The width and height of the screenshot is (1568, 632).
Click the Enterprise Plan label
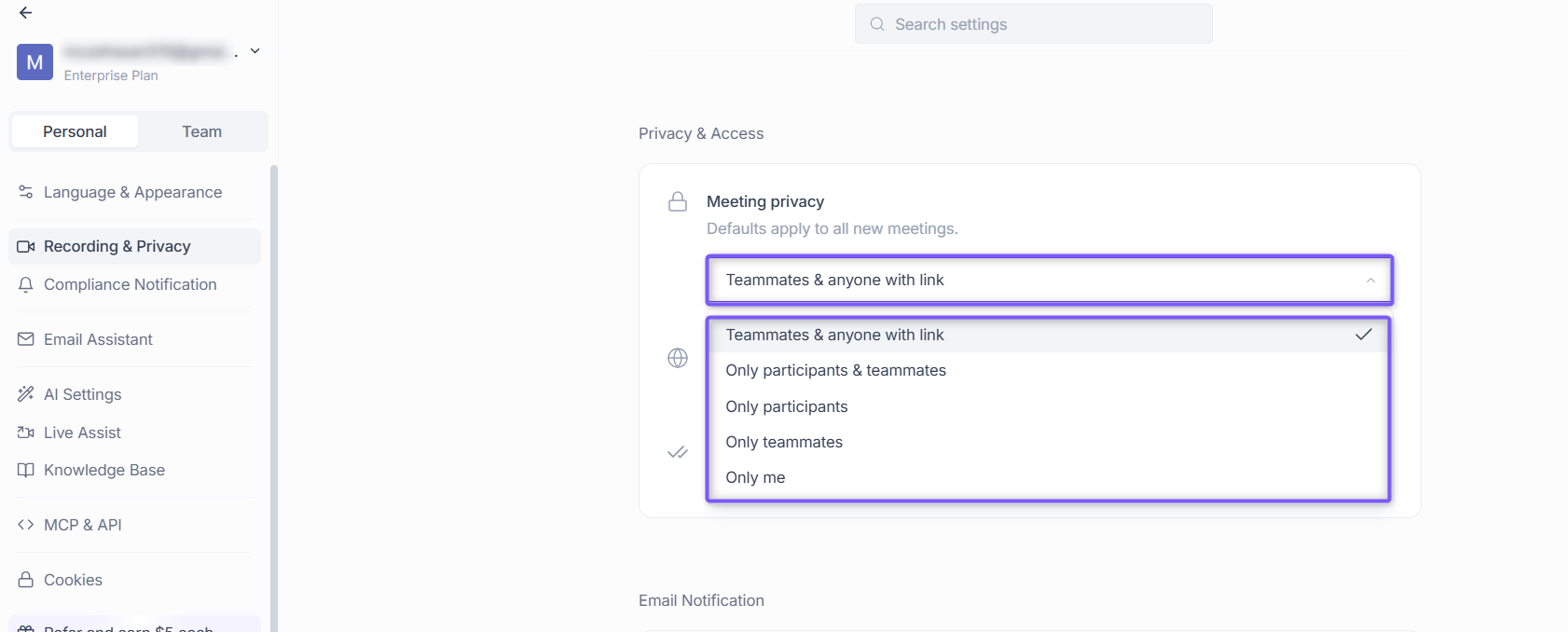(x=111, y=76)
